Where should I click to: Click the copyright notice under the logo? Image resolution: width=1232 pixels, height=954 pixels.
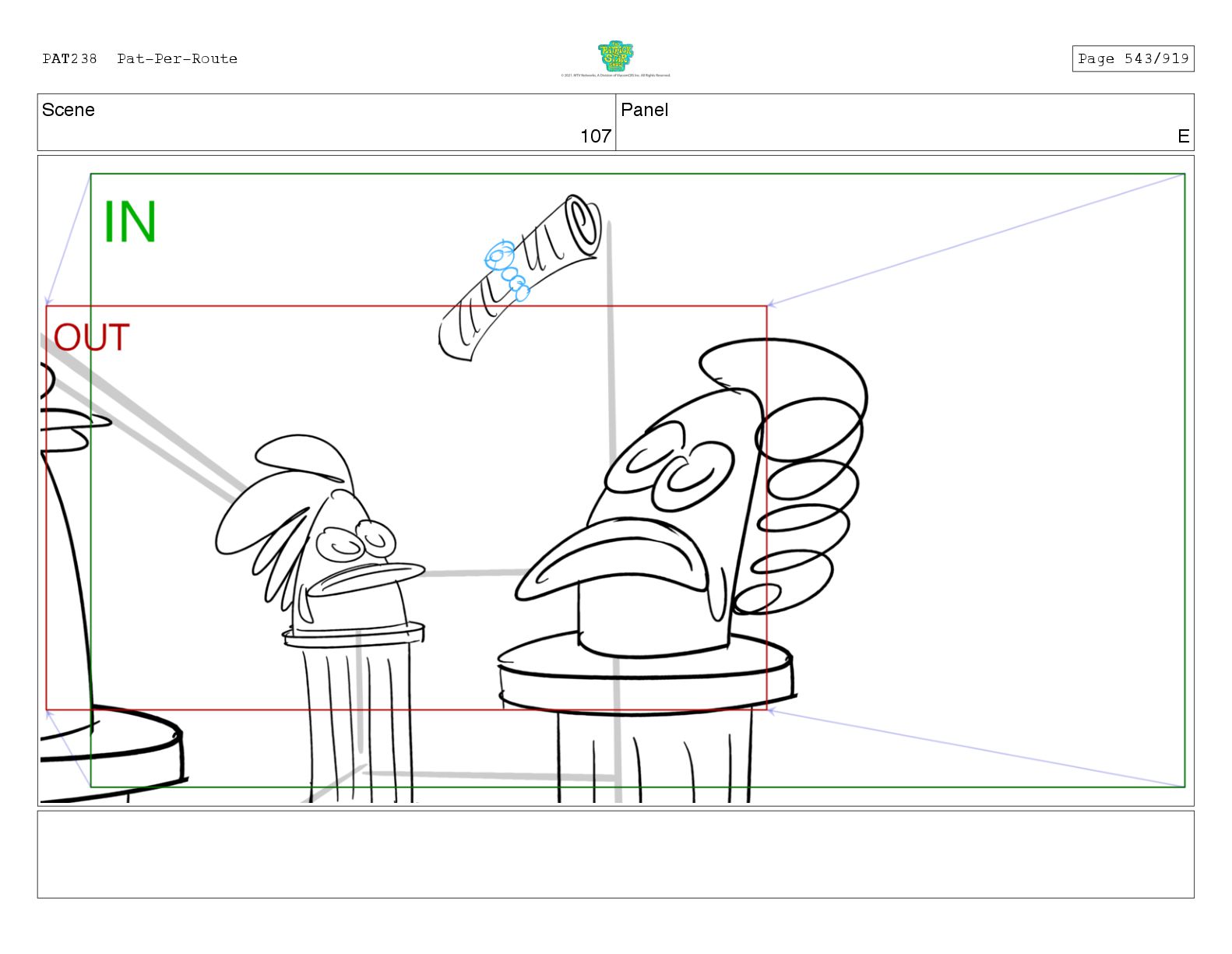[615, 76]
